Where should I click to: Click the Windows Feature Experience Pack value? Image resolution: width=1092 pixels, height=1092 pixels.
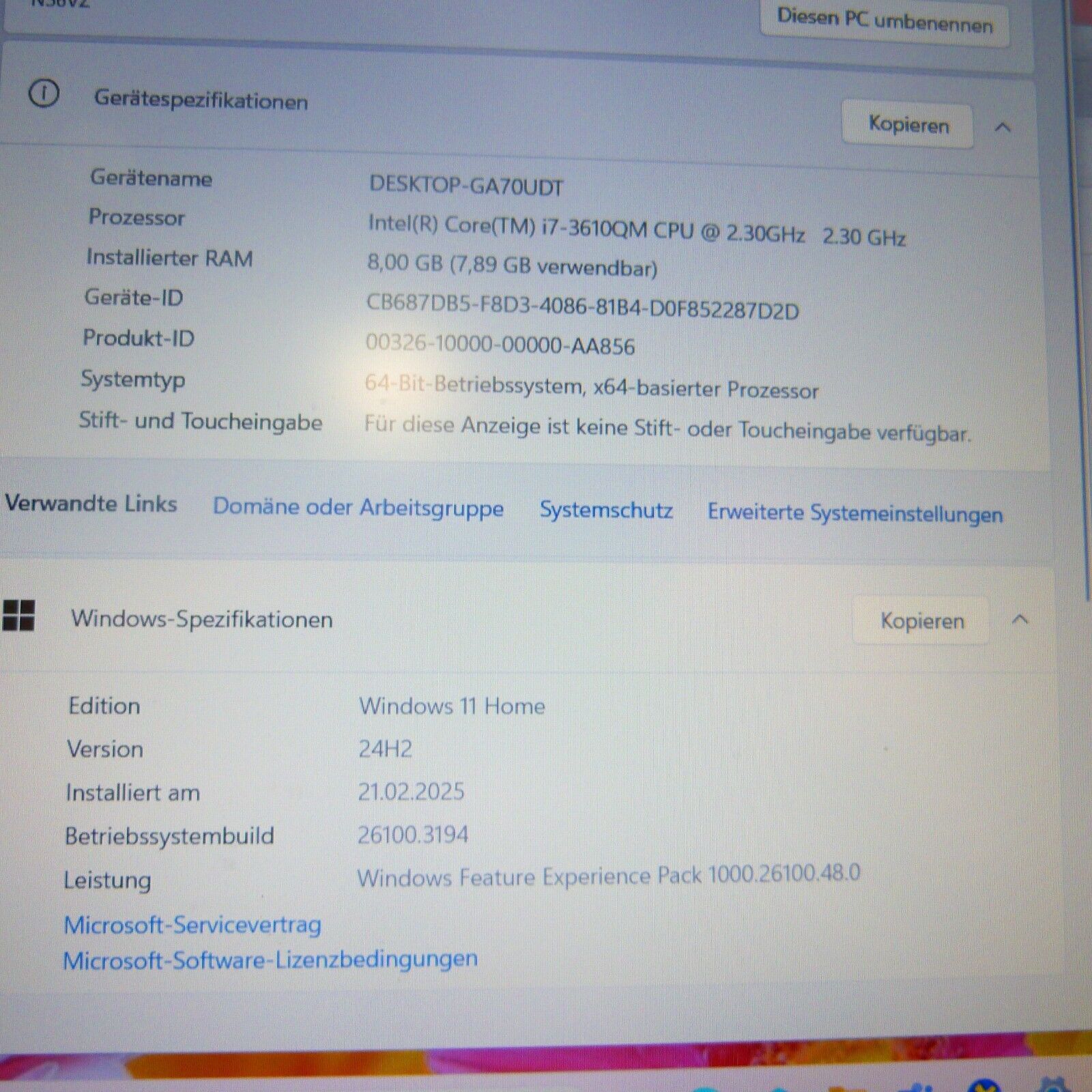tap(608, 876)
